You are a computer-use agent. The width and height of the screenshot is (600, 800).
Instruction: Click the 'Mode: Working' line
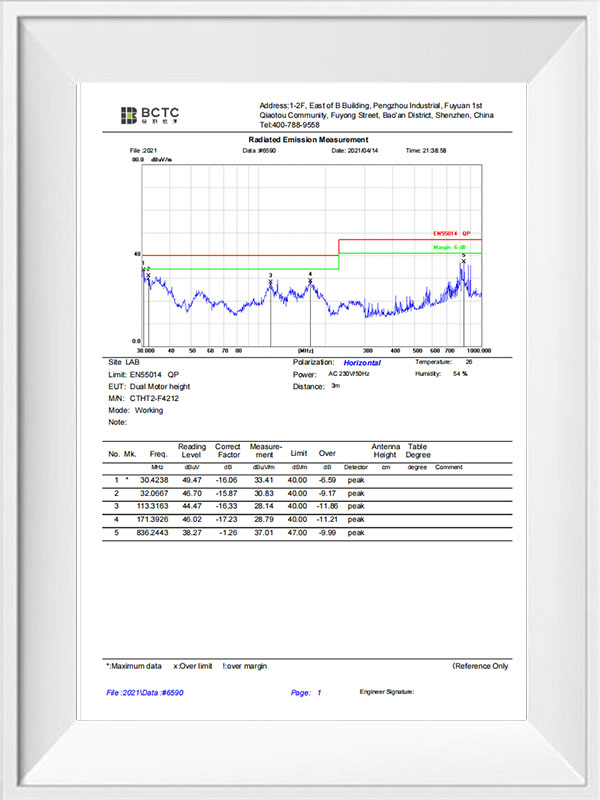click(x=136, y=410)
